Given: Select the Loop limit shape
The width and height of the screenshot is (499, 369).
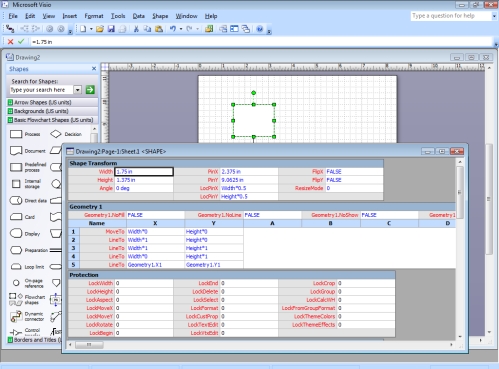Looking at the screenshot, I should tap(27, 267).
